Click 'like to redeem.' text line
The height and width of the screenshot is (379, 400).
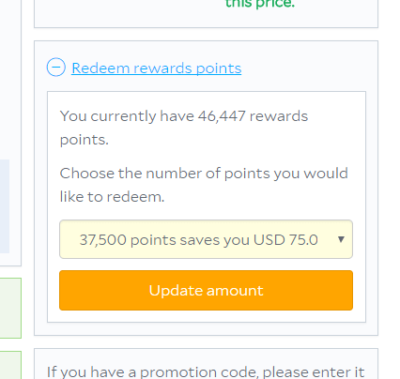pos(112,197)
